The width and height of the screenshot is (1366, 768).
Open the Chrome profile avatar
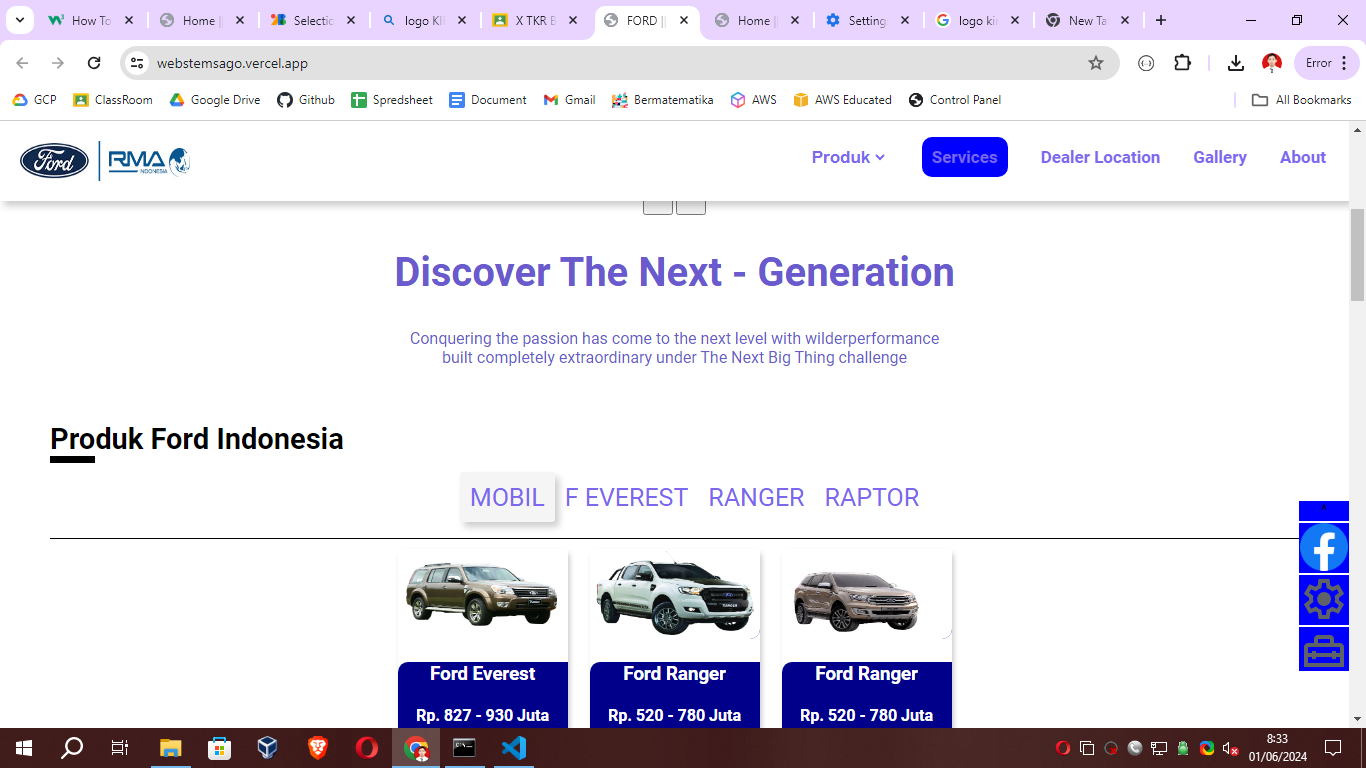tap(1272, 63)
